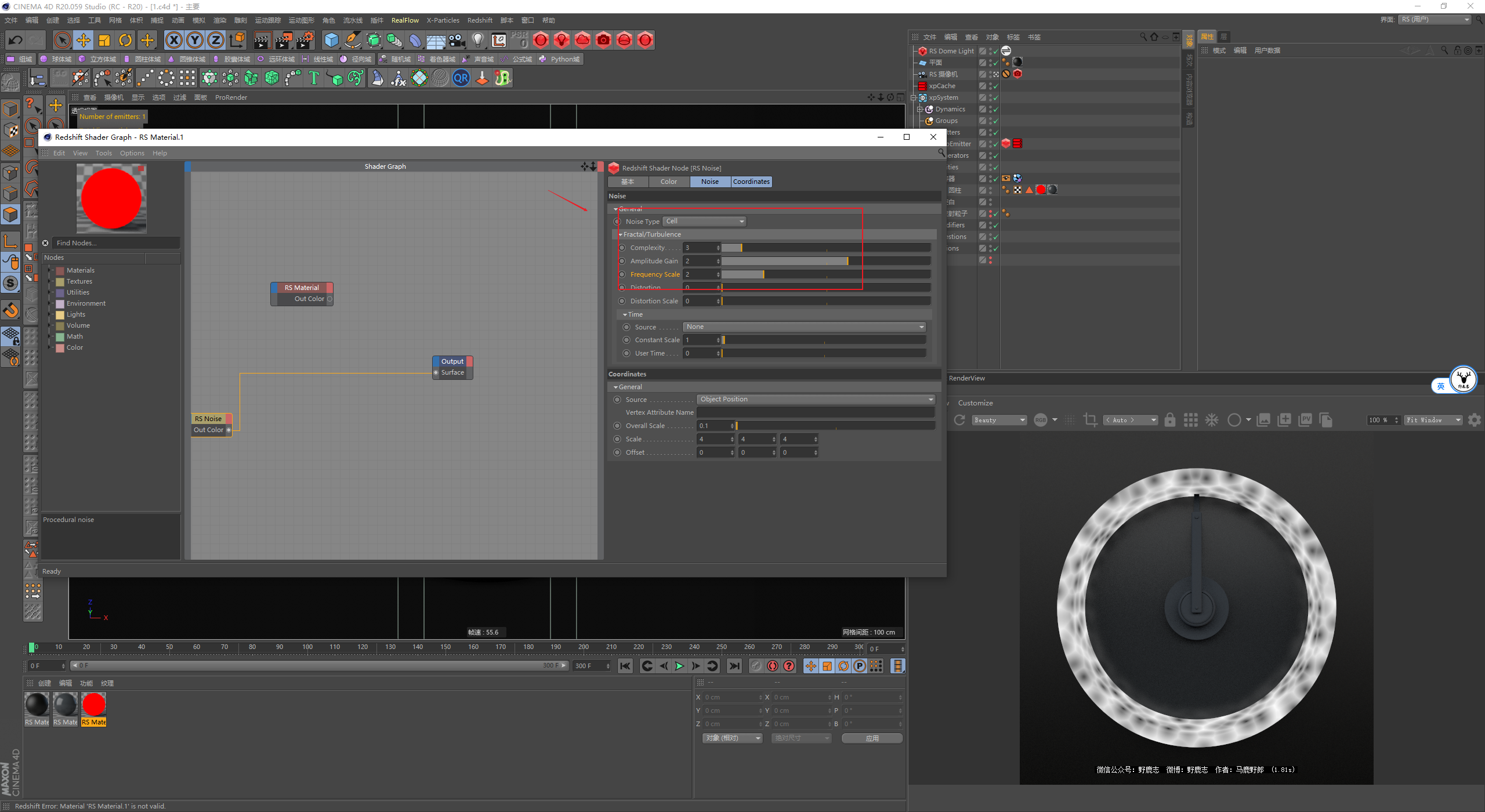Click the Output node in shader graph
The height and width of the screenshot is (812, 1485).
pos(452,361)
